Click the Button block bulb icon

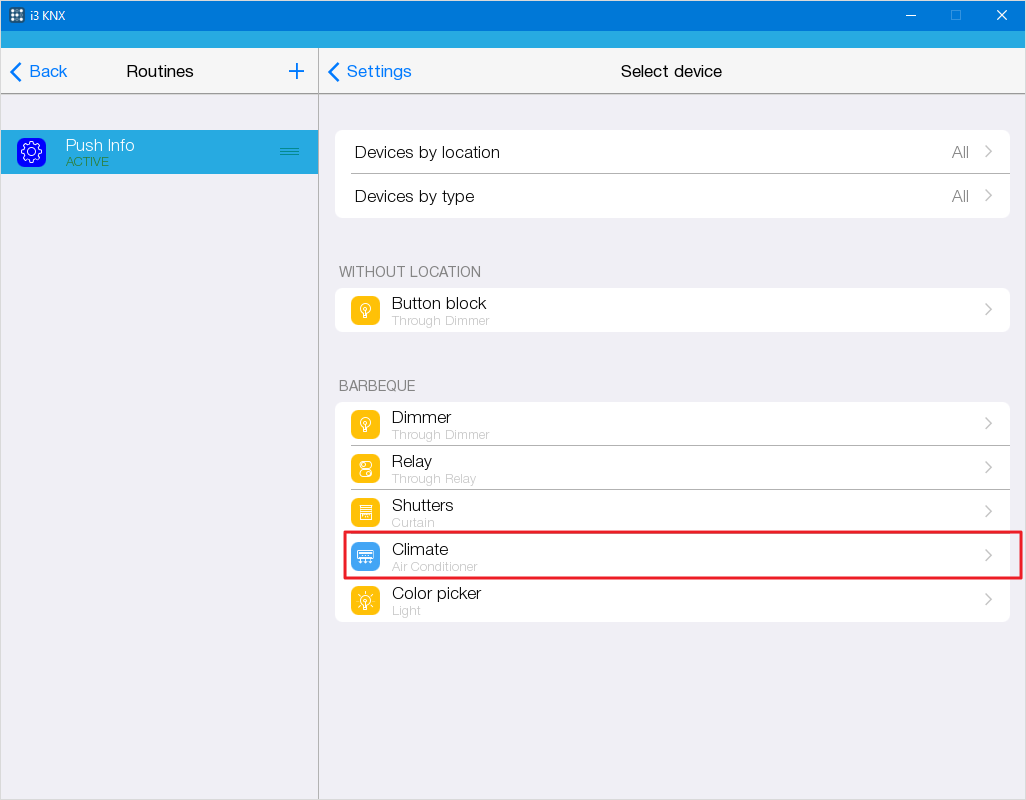[x=365, y=310]
